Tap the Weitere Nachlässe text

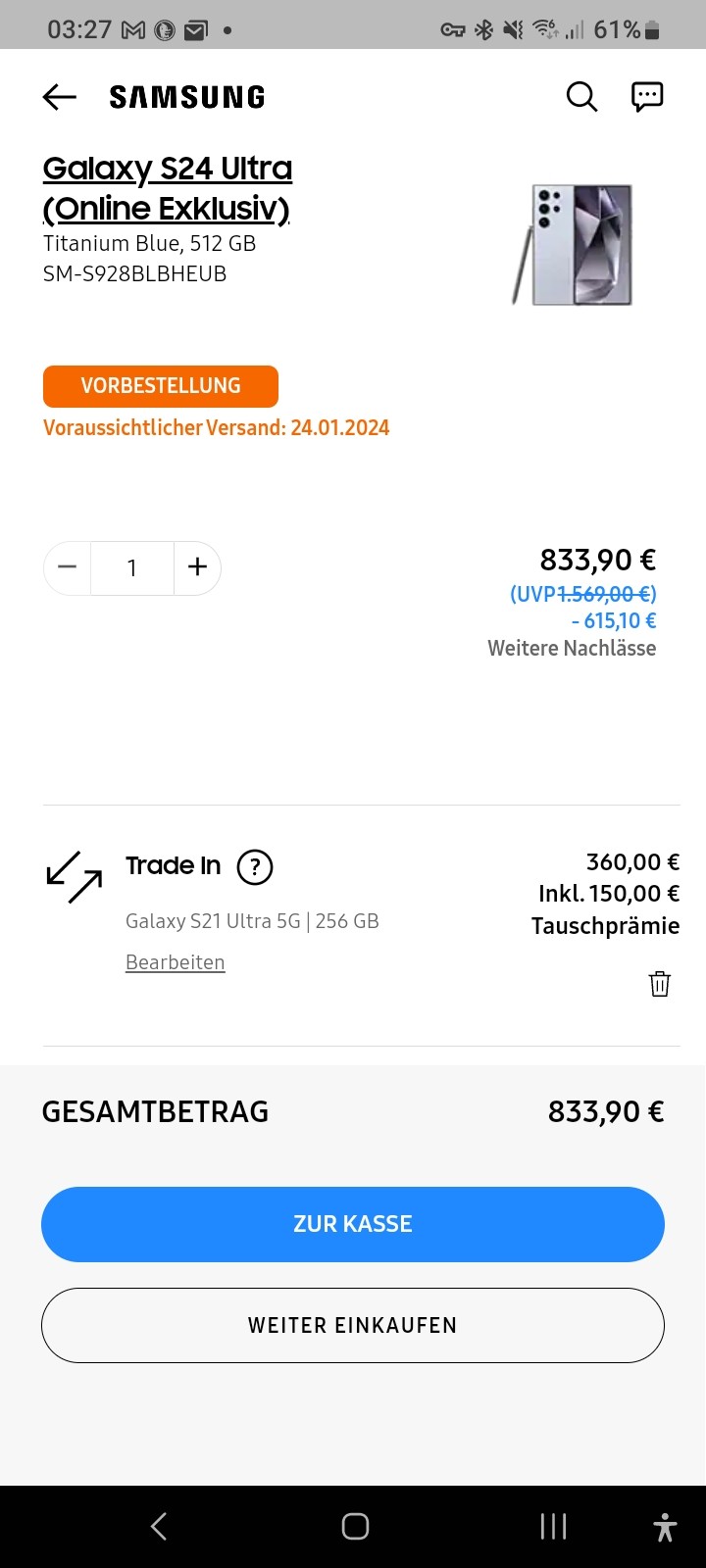point(572,648)
